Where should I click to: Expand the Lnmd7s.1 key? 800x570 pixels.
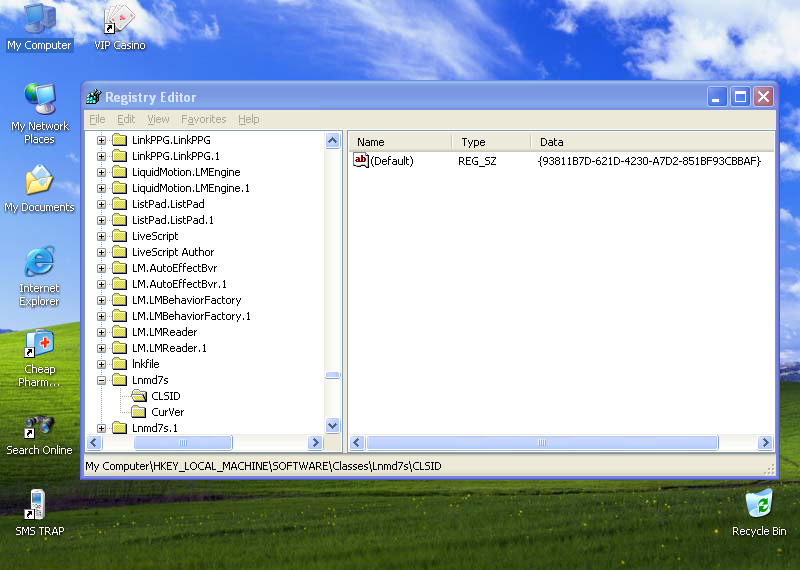pos(102,428)
